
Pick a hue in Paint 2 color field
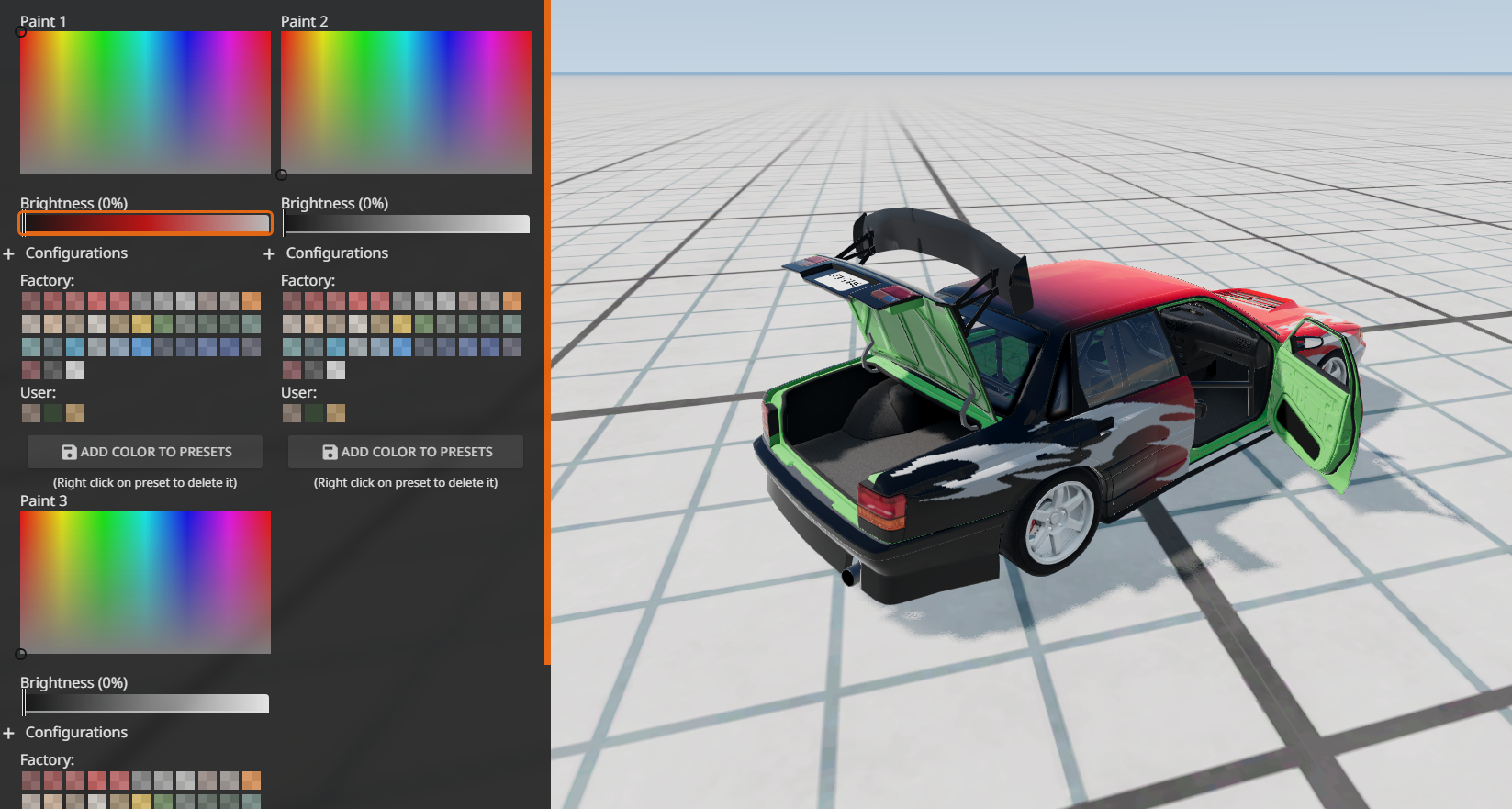click(x=406, y=103)
